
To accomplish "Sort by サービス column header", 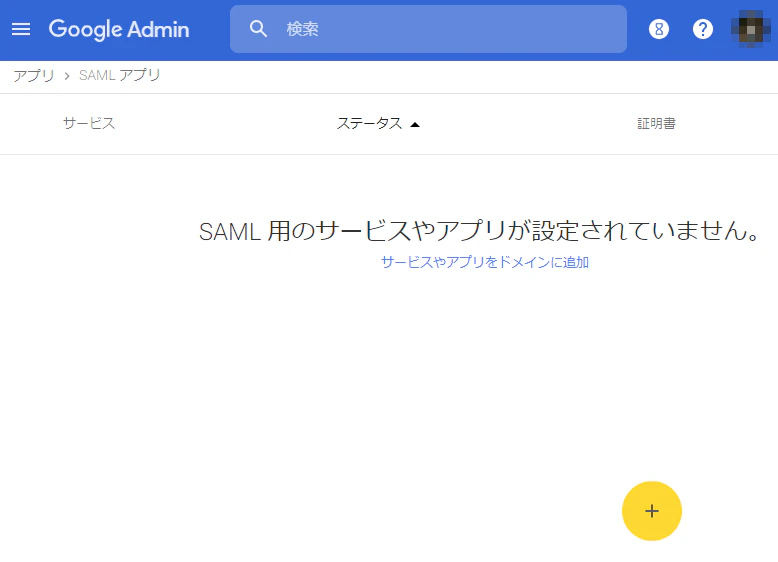I will pos(89,124).
